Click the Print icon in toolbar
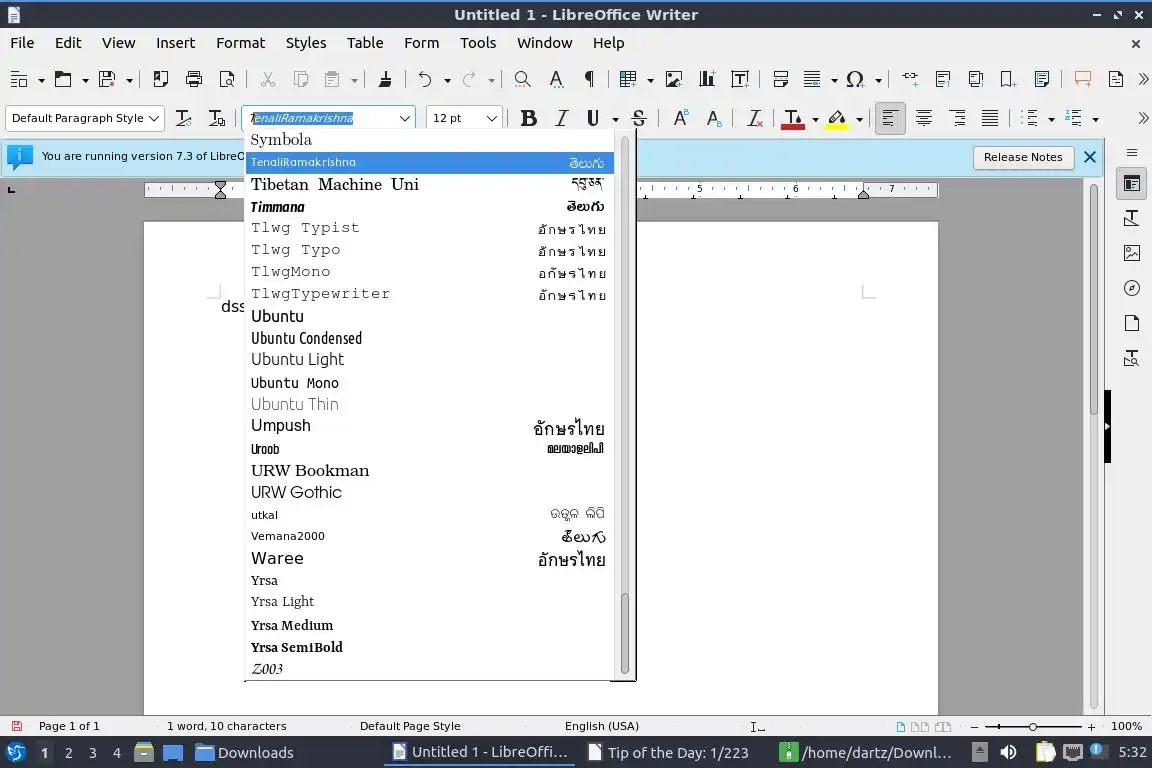 pos(194,79)
